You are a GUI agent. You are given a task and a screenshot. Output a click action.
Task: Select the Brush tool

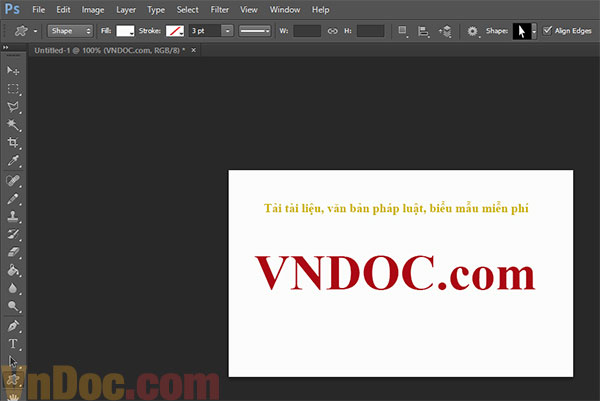coord(13,199)
